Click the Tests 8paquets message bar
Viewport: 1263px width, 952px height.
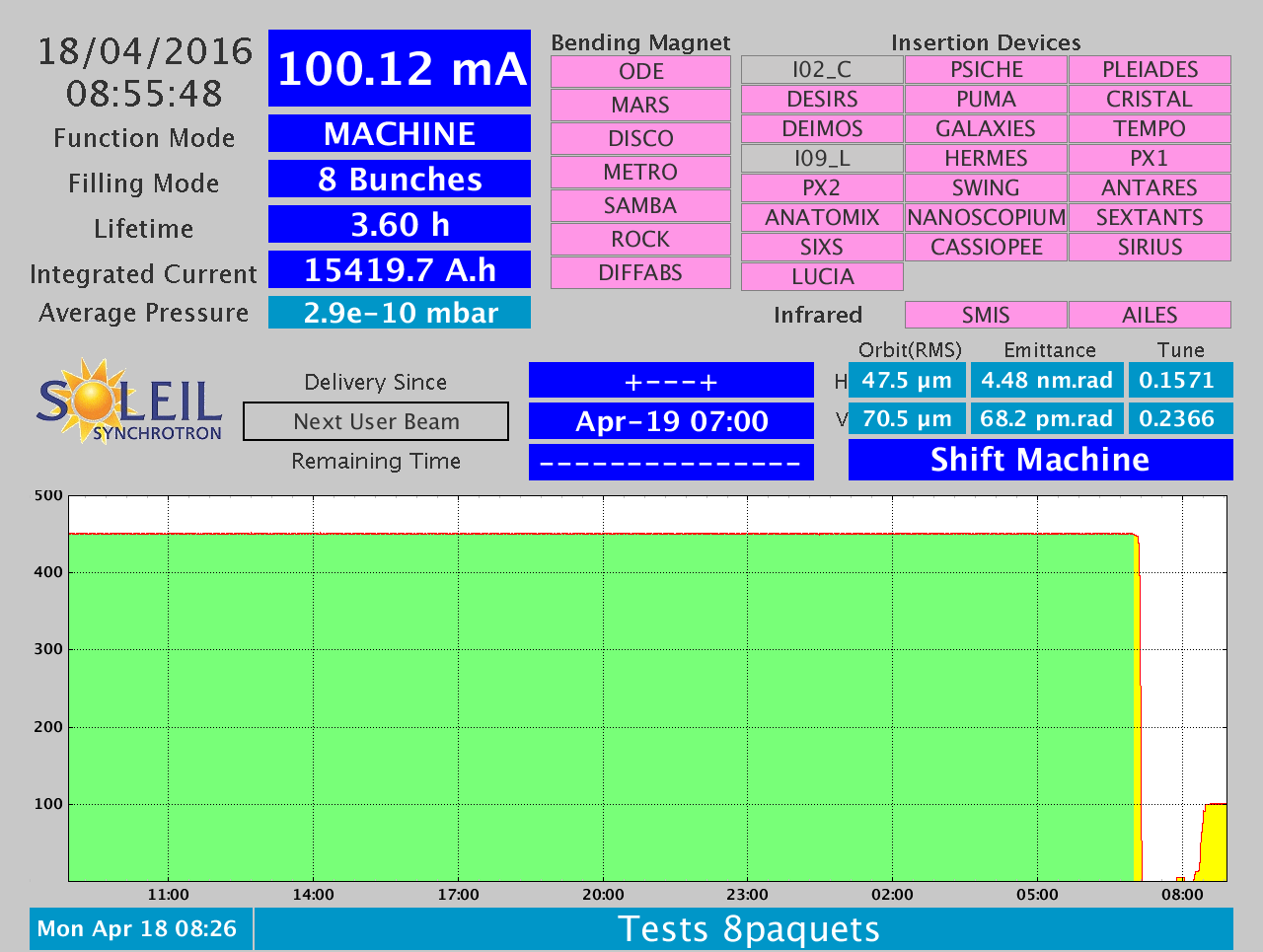pos(744,929)
